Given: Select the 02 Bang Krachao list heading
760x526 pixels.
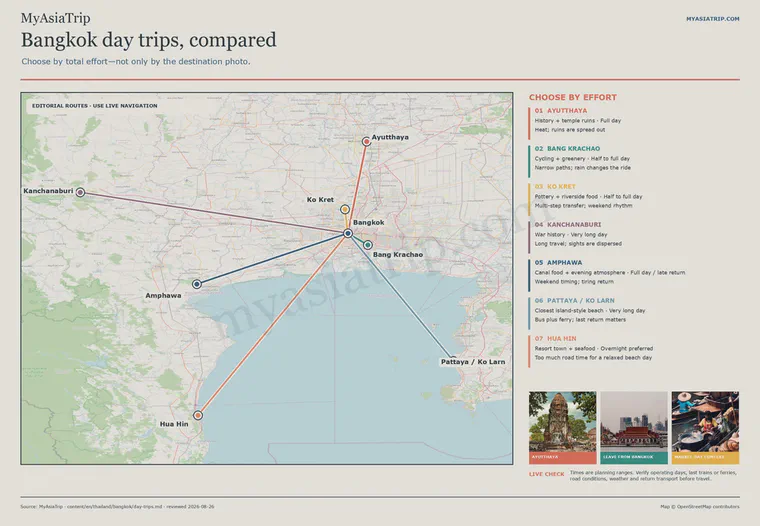Looking at the screenshot, I should coord(567,148).
